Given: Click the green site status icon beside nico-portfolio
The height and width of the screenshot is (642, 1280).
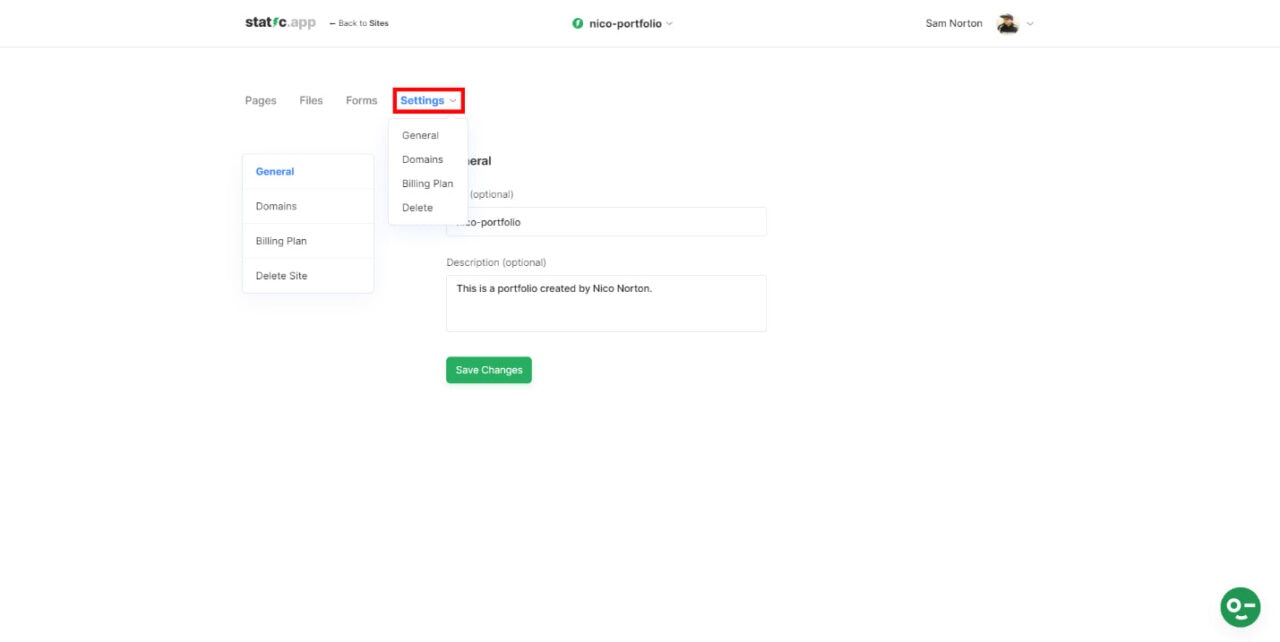Looking at the screenshot, I should tap(578, 23).
